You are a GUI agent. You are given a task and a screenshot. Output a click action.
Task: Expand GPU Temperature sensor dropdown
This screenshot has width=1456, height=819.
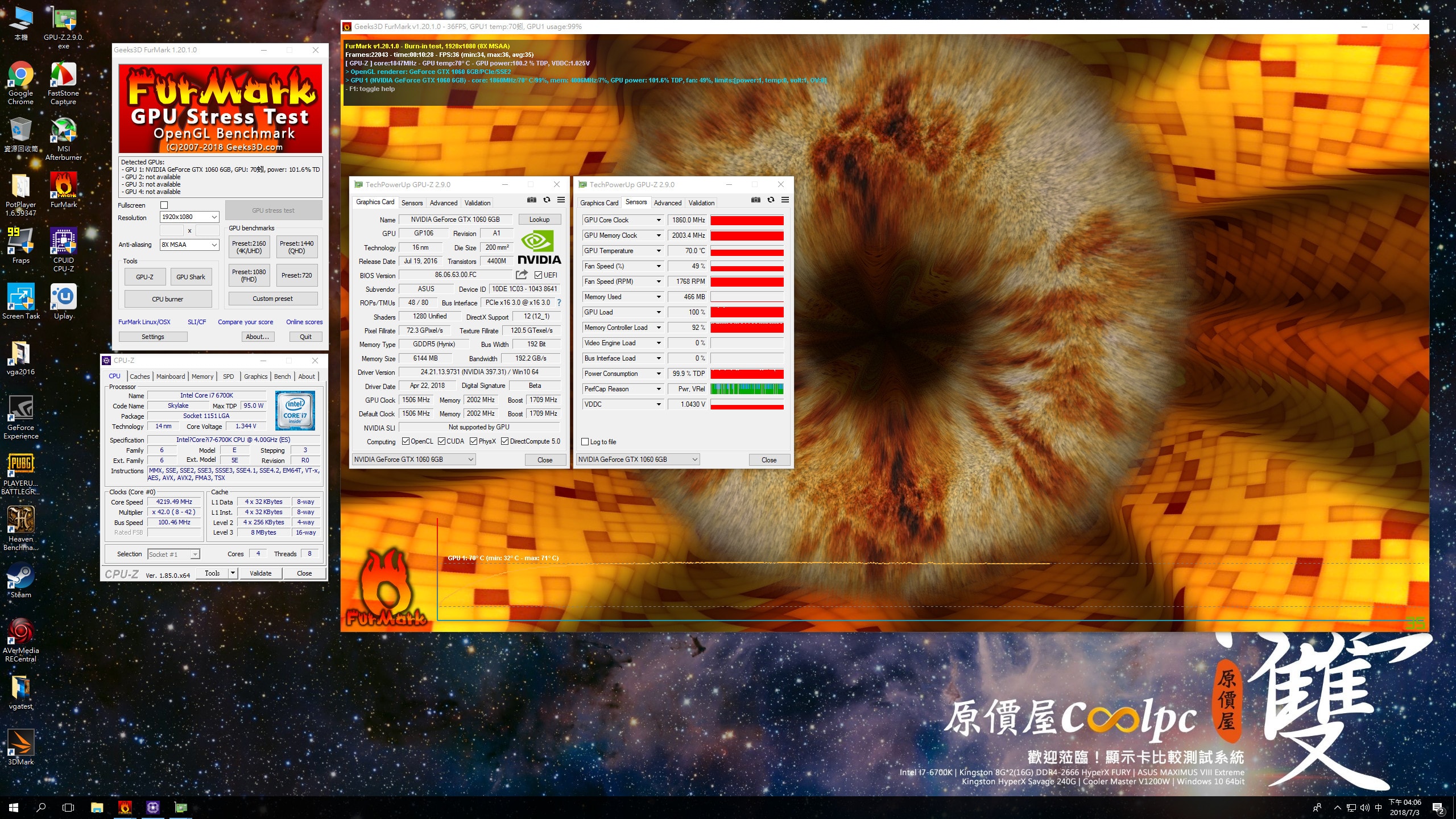pos(659,251)
